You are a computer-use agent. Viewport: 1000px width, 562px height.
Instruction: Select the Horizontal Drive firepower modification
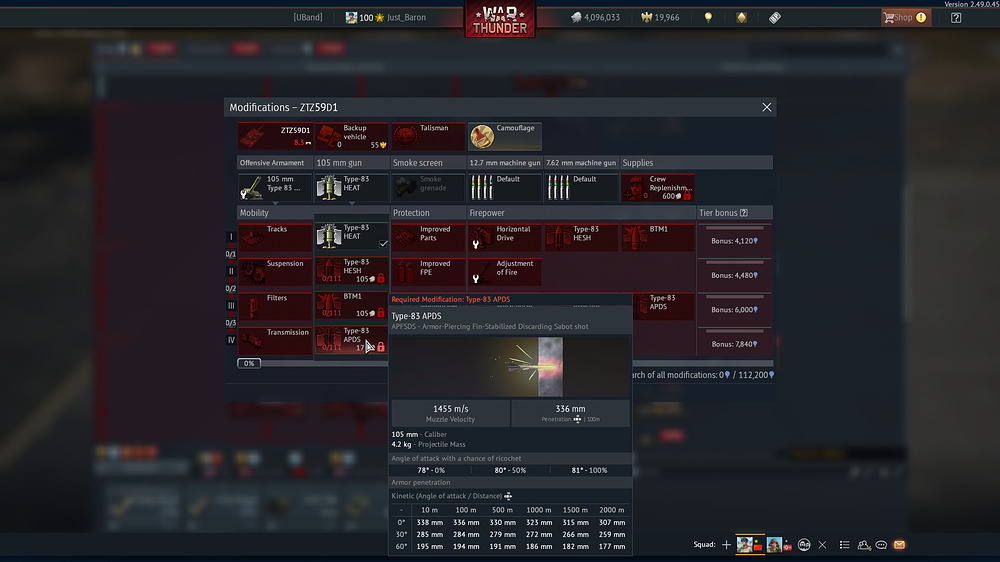505,237
